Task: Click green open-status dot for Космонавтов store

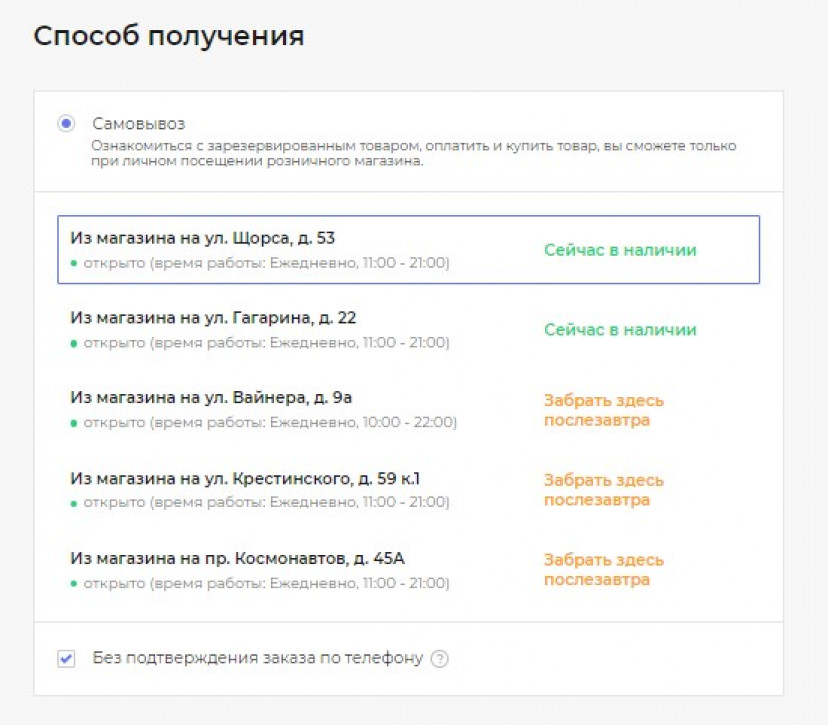Action: [x=74, y=583]
